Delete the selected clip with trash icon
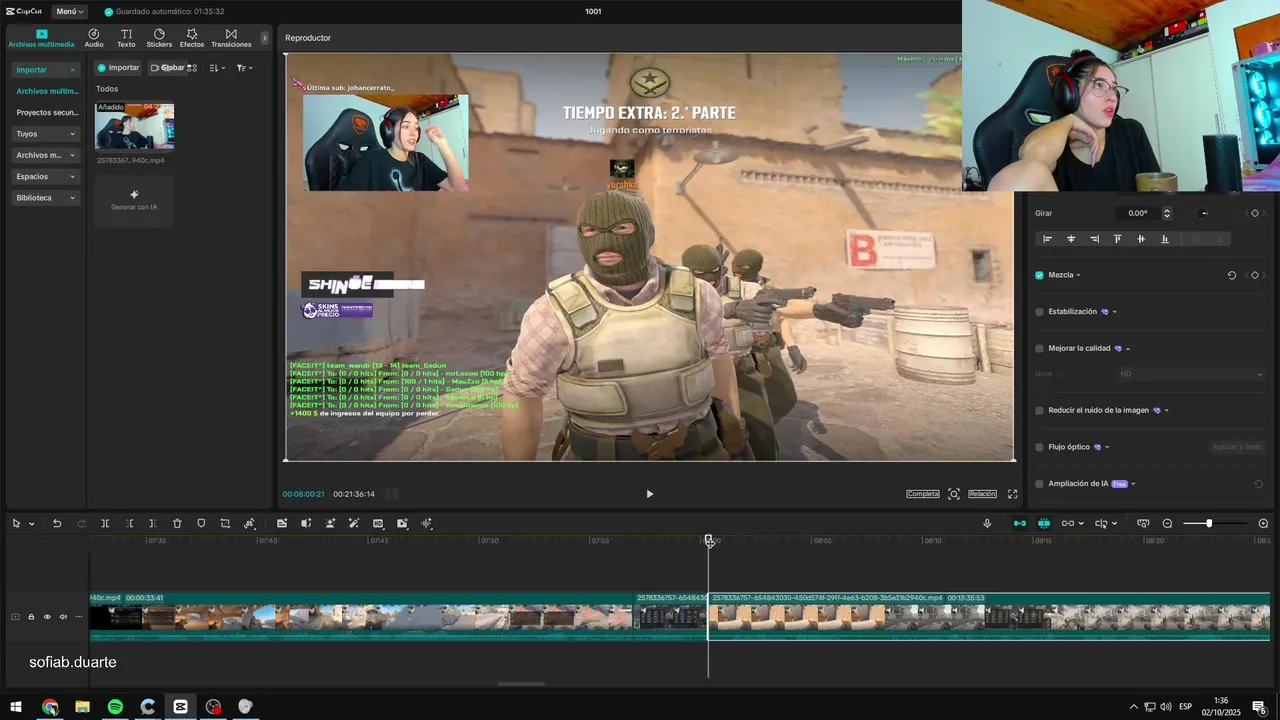The width and height of the screenshot is (1280, 720). (x=177, y=523)
